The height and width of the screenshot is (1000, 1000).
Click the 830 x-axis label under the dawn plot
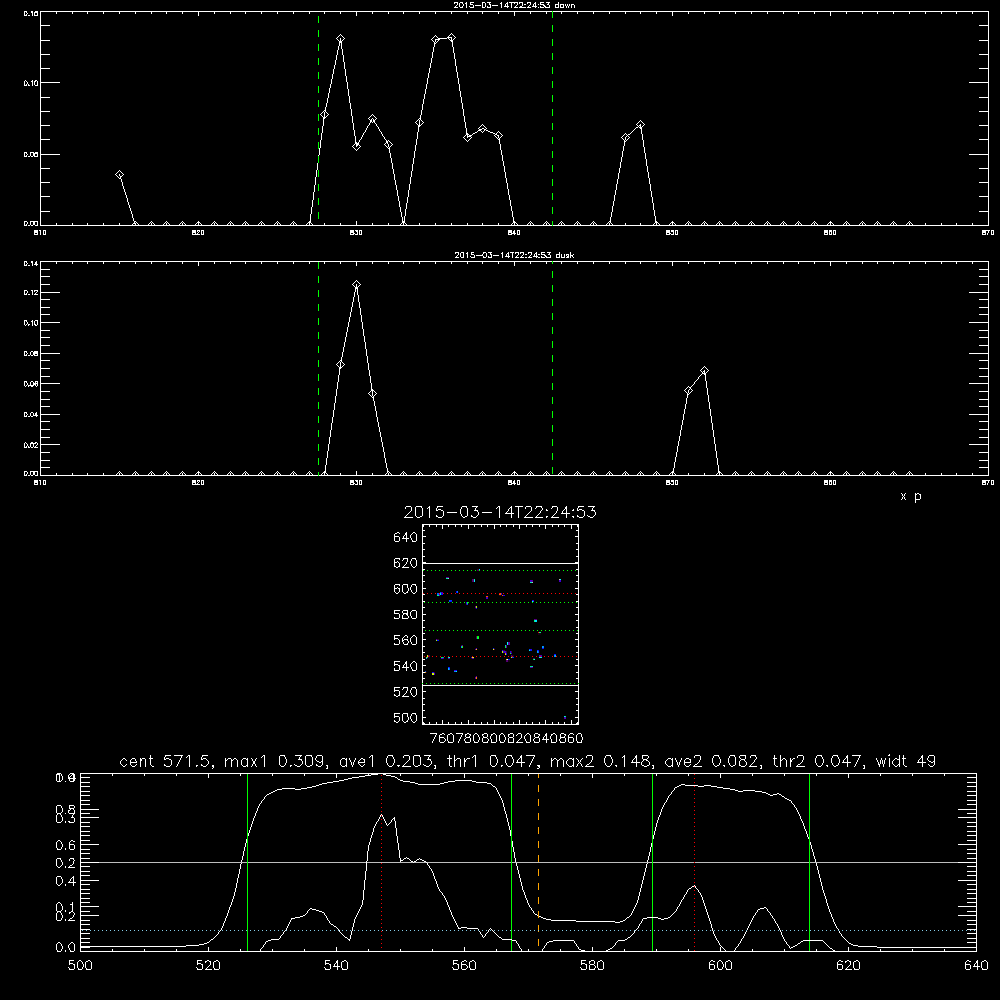(x=357, y=233)
